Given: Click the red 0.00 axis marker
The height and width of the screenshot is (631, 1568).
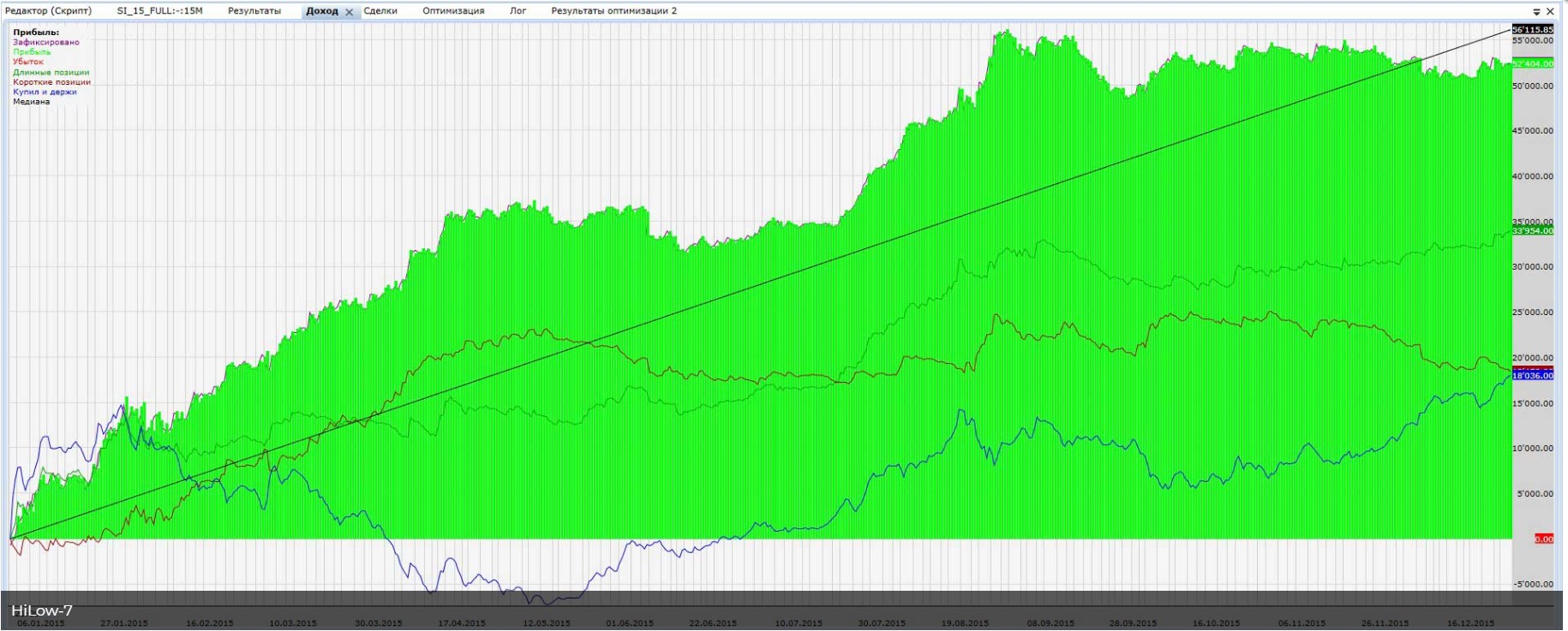Looking at the screenshot, I should (x=1543, y=539).
